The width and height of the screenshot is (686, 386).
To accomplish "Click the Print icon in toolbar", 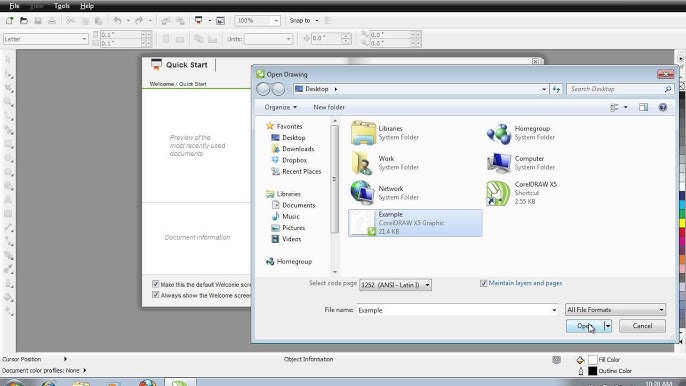I will [52, 21].
